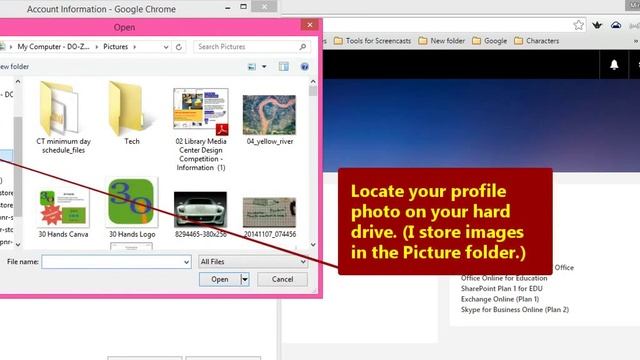Open the view options dropdown arrow
Screen dimensions: 640x360
(264, 67)
